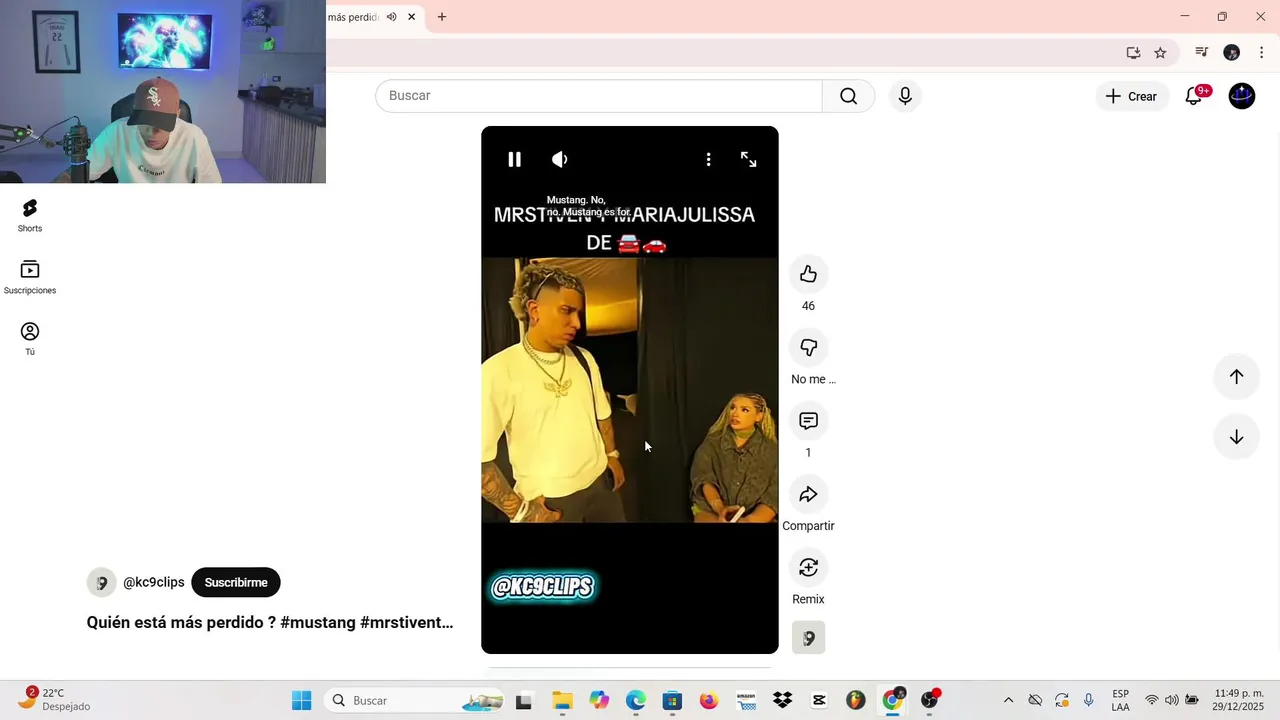The height and width of the screenshot is (720, 1280).
Task: Open Task View on taskbar
Action: (x=523, y=701)
